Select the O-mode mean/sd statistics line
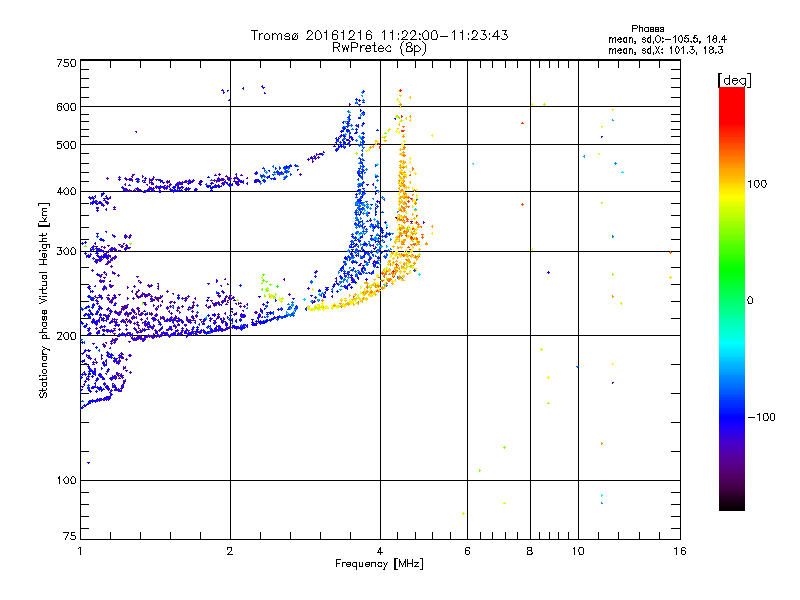The height and width of the screenshot is (600, 800). click(x=667, y=39)
